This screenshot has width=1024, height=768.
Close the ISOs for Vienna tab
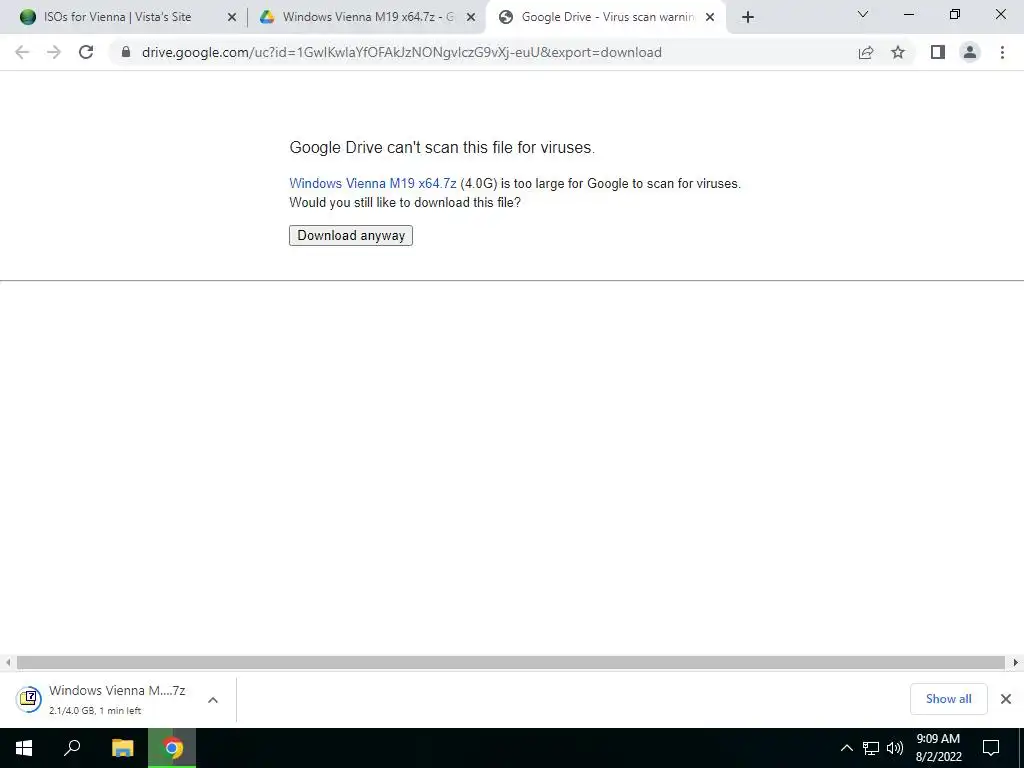[x=232, y=18]
